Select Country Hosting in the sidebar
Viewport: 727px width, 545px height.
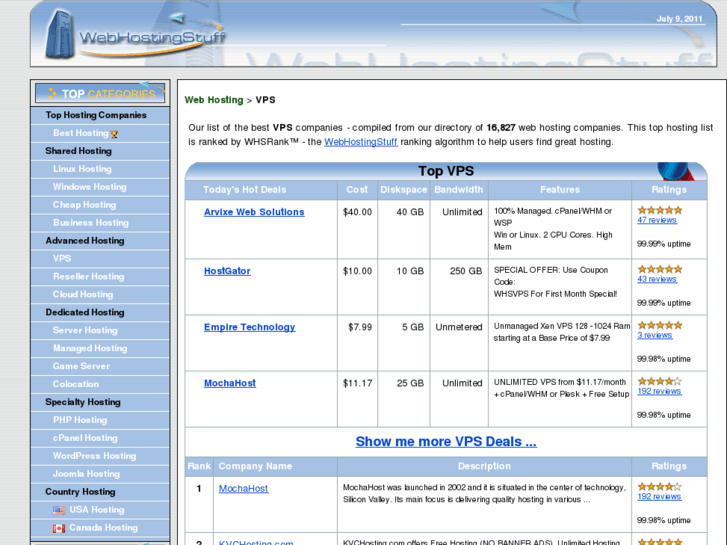(x=80, y=492)
